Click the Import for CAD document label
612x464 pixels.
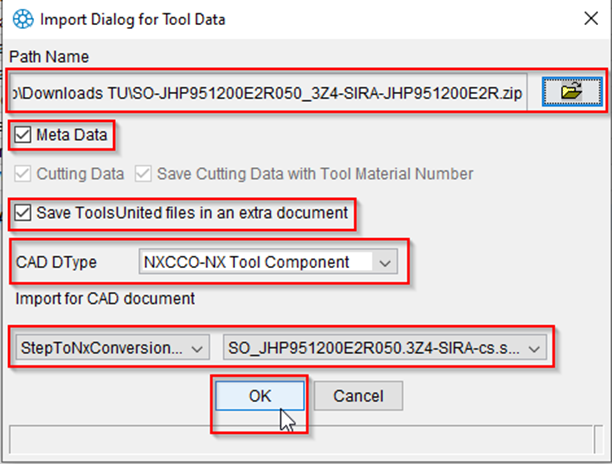(x=105, y=299)
